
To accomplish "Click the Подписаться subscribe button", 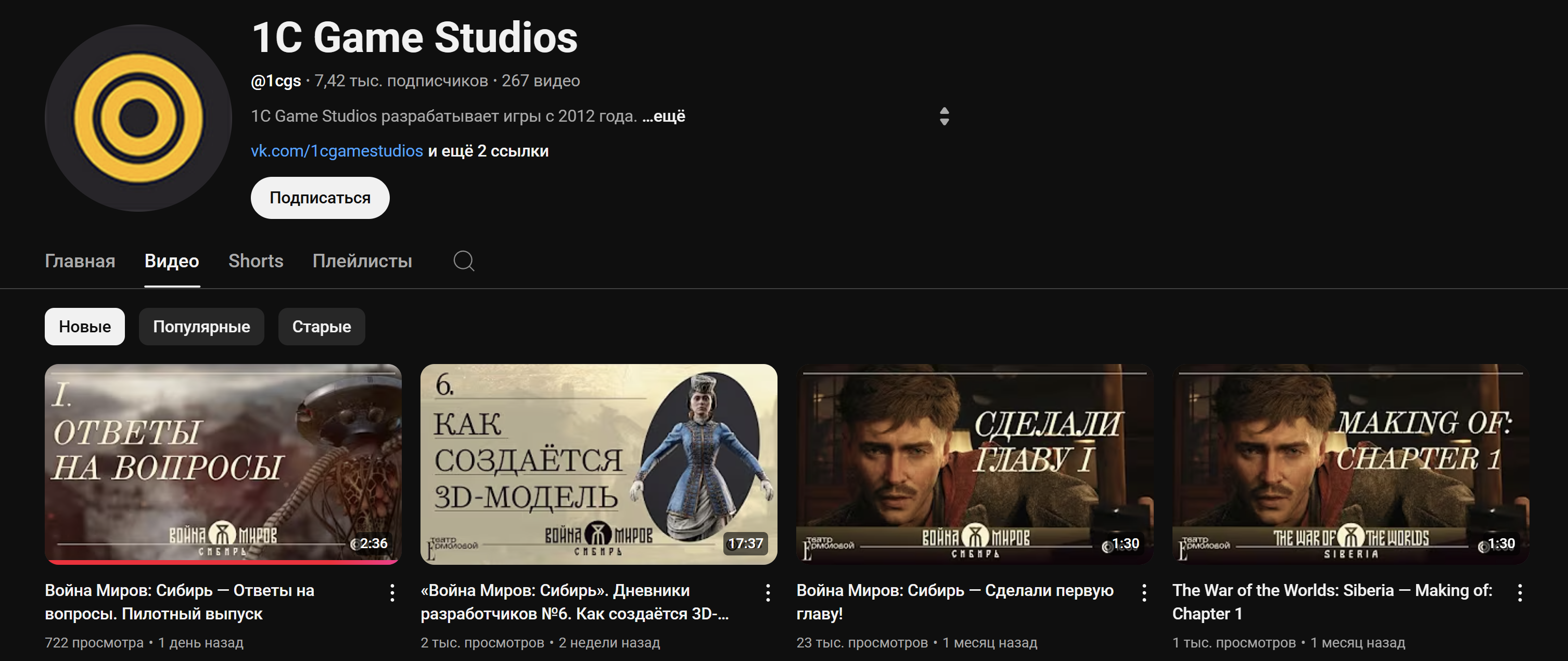I will pyautogui.click(x=320, y=198).
